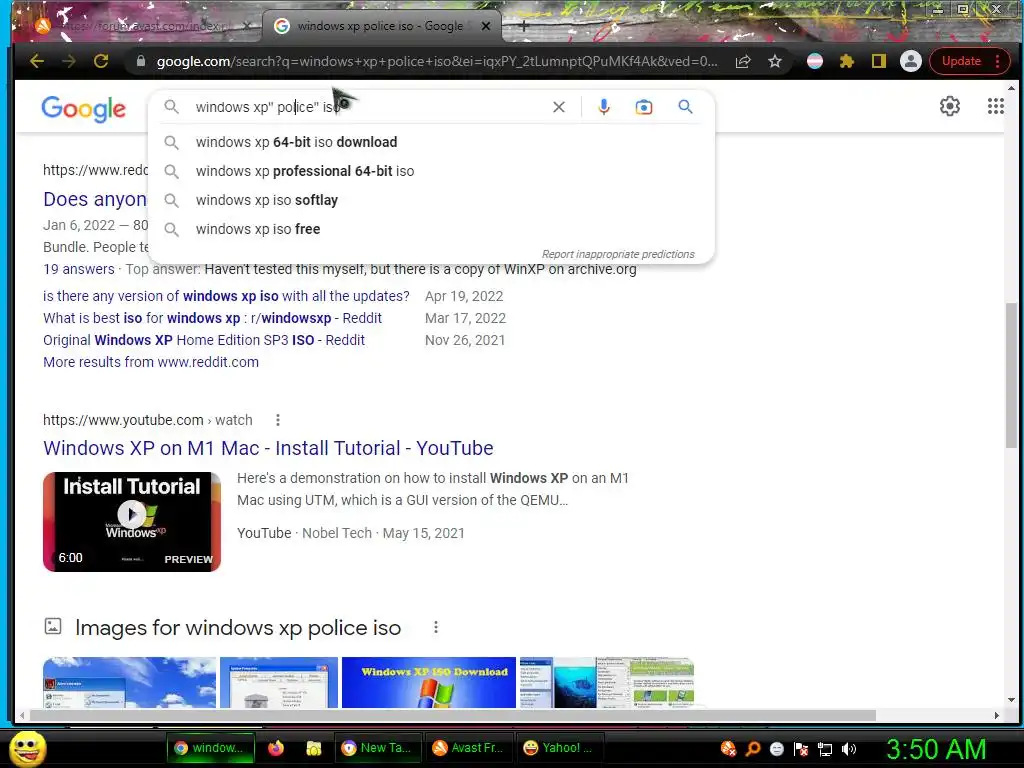Screen dimensions: 1024x768
Task: Open network tray icon
Action: [x=825, y=749]
